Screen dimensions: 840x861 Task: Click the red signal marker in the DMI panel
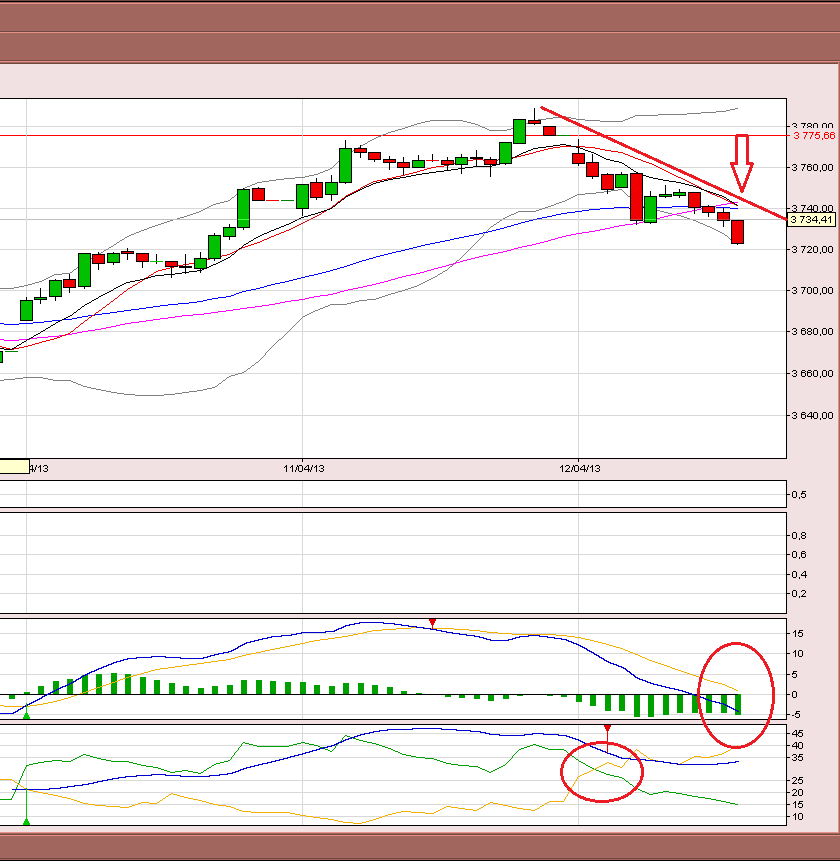[607, 729]
